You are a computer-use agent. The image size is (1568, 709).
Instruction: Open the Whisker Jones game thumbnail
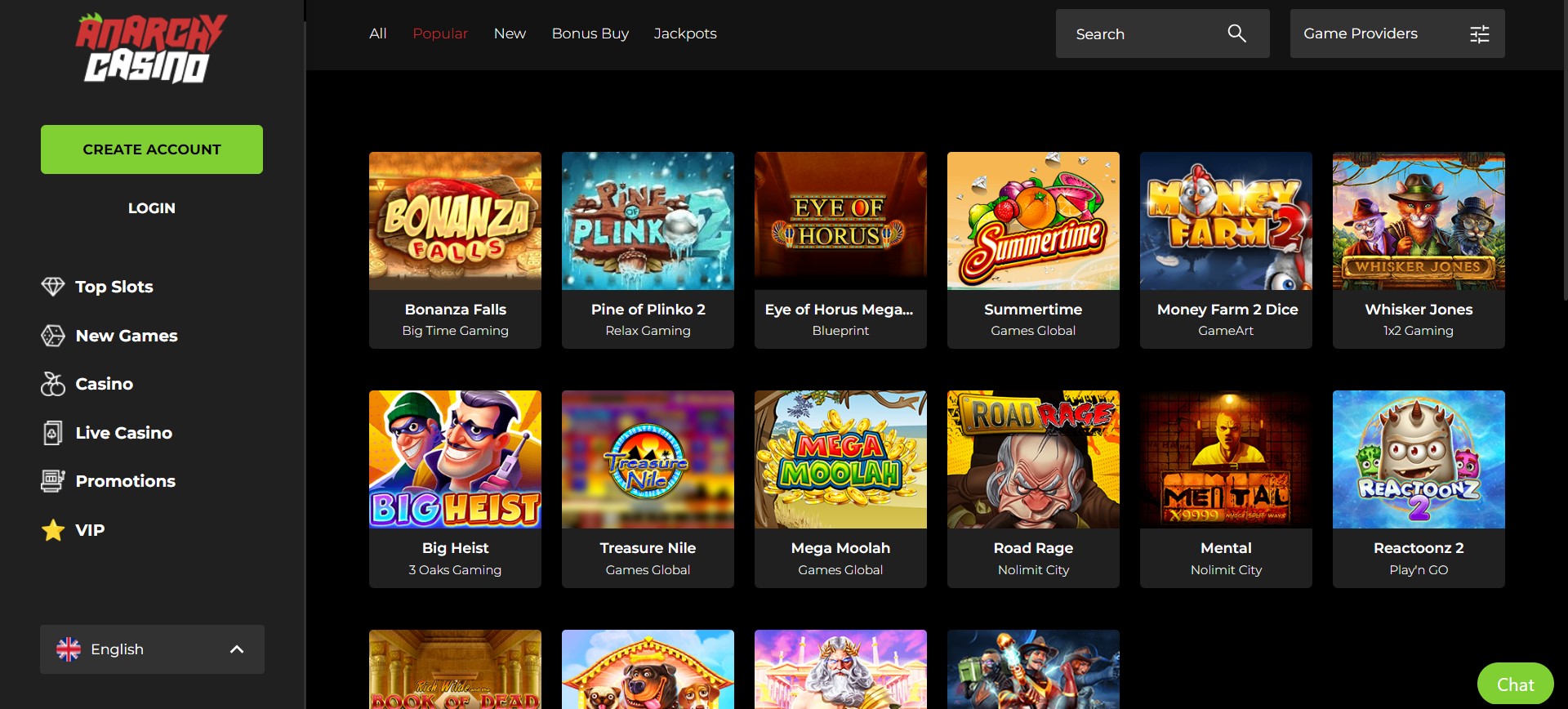click(1419, 221)
